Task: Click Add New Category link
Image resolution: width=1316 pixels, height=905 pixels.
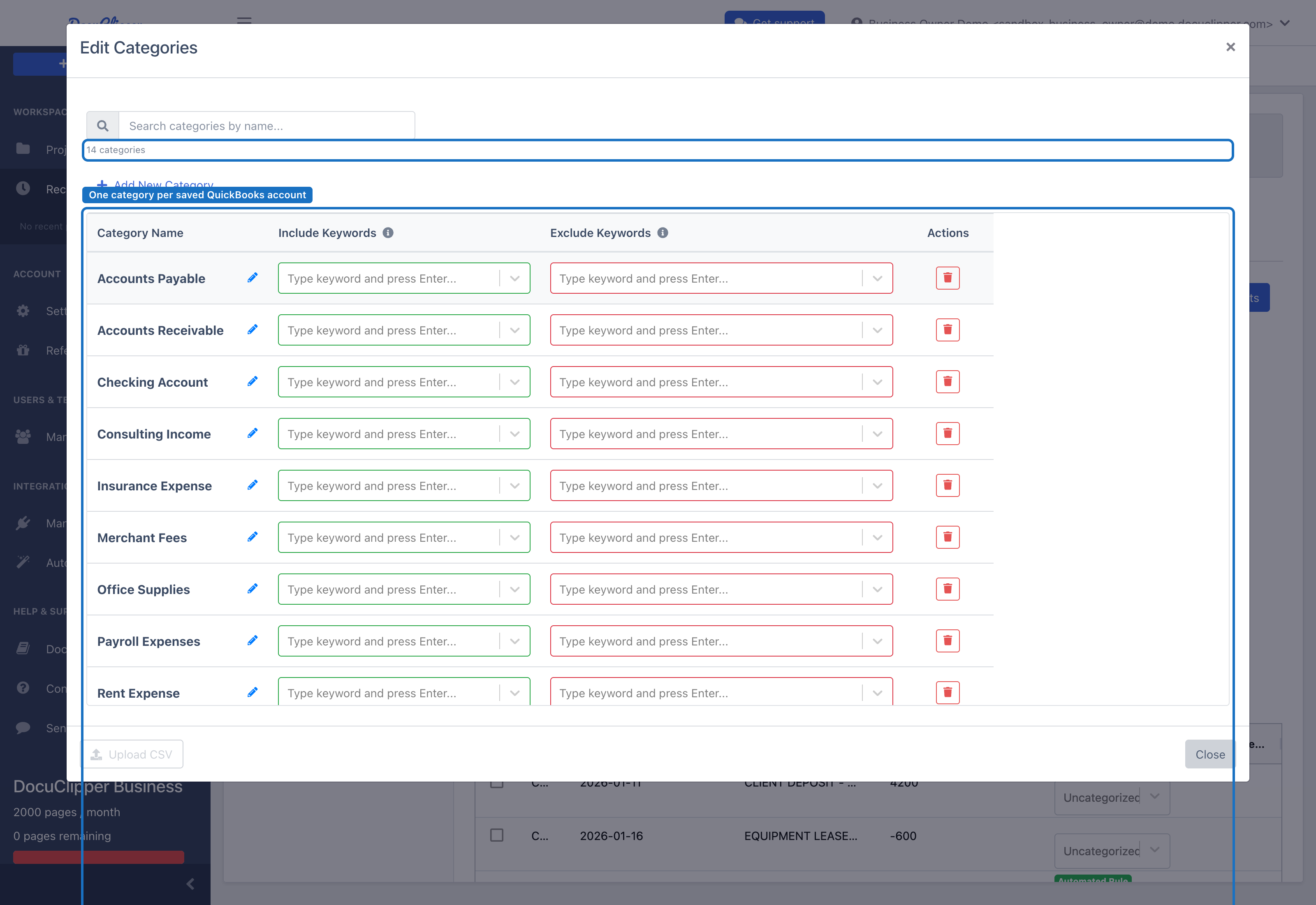Action: point(155,184)
